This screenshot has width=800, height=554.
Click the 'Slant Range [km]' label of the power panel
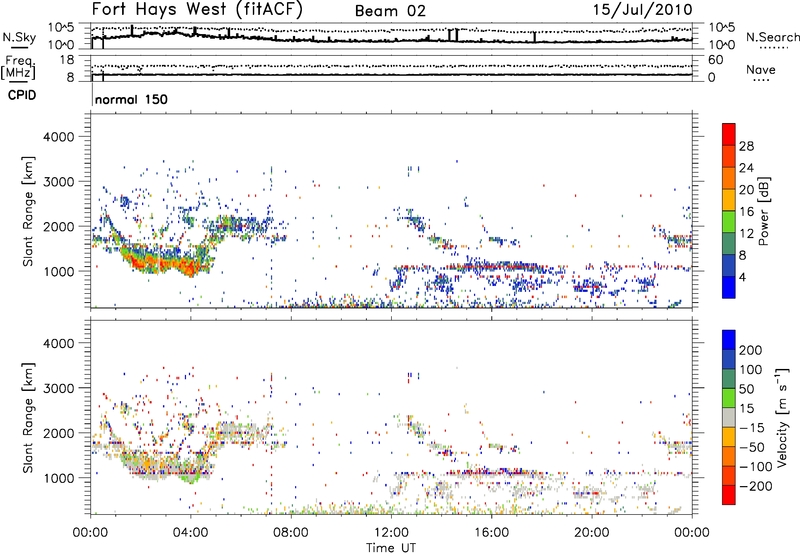pyautogui.click(x=28, y=211)
